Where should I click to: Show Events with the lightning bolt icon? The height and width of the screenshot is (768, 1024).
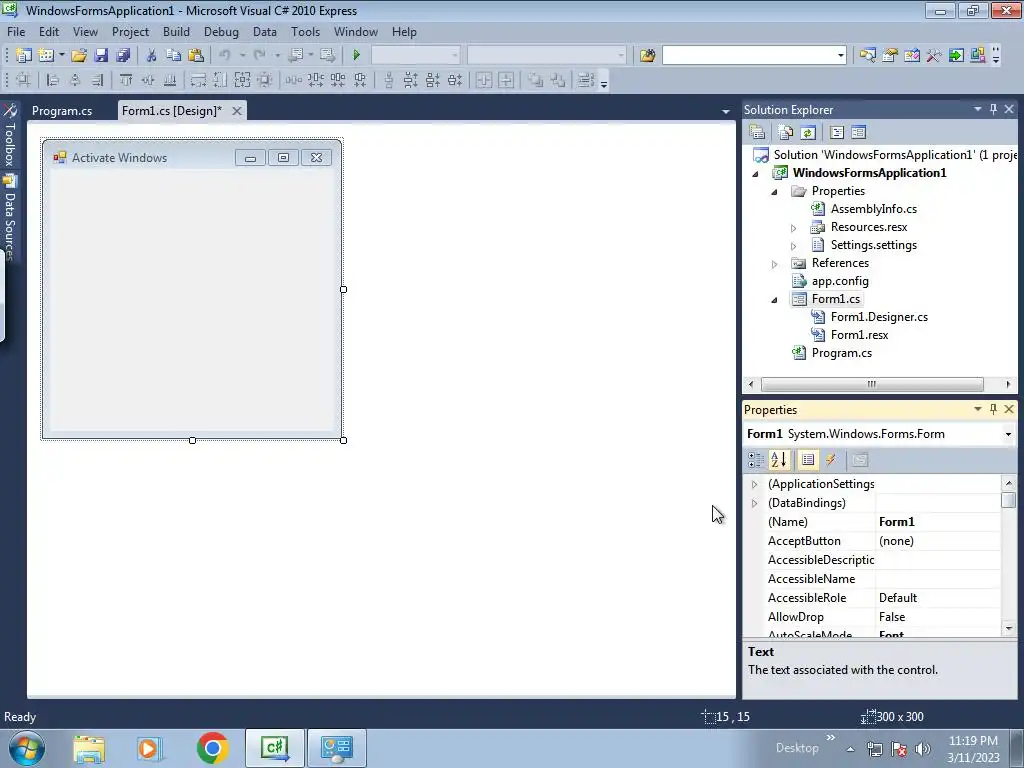[x=831, y=460]
